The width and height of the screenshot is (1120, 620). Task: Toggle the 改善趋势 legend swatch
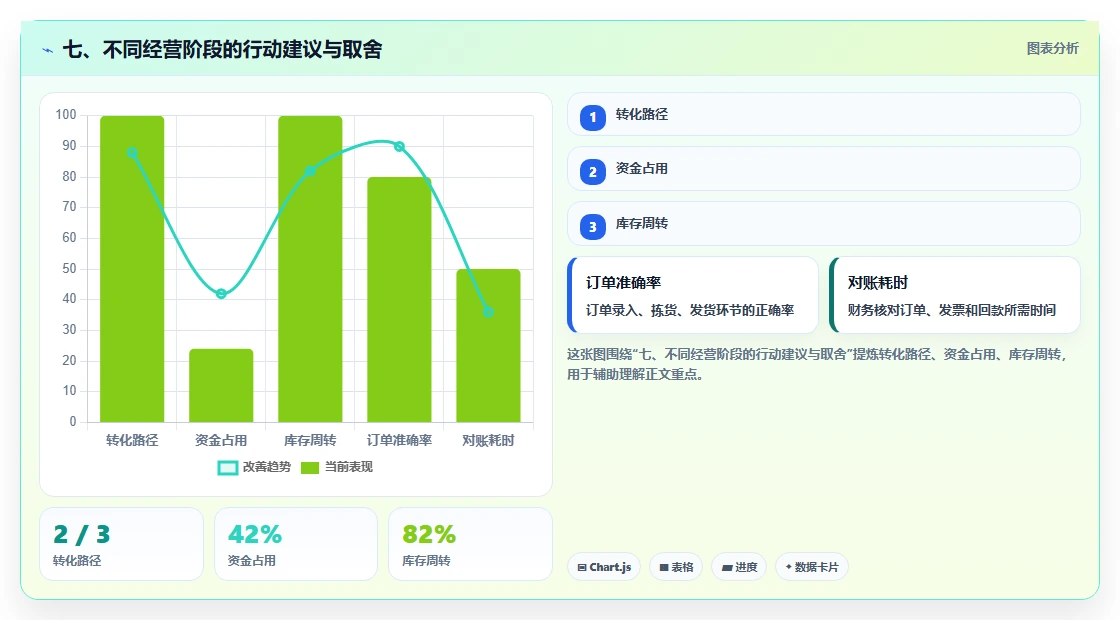227,468
